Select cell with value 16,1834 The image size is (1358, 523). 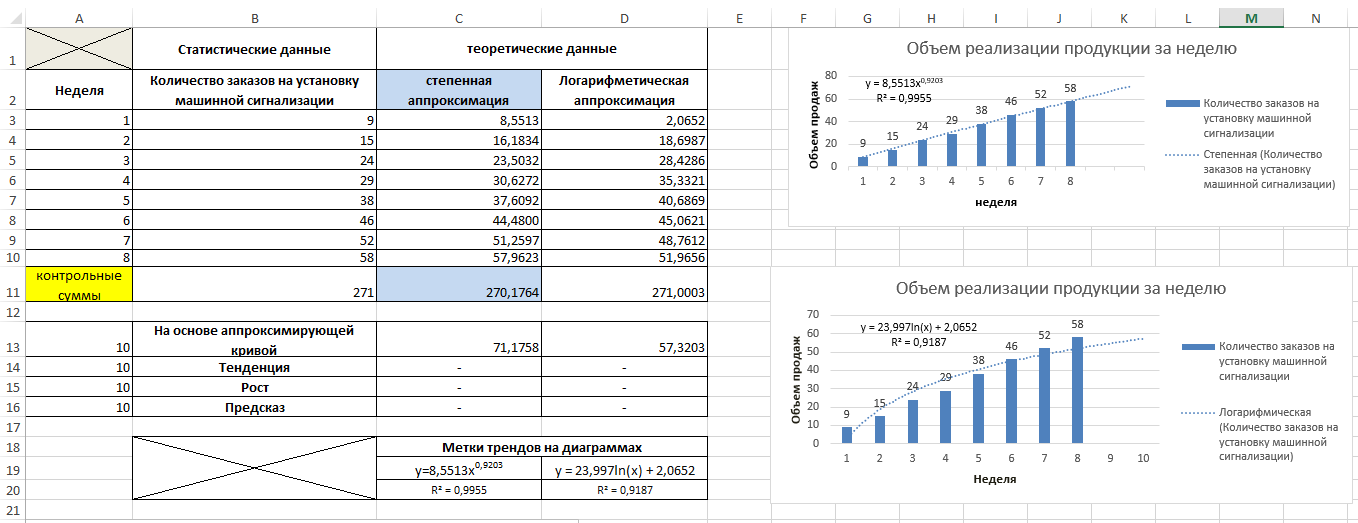459,141
